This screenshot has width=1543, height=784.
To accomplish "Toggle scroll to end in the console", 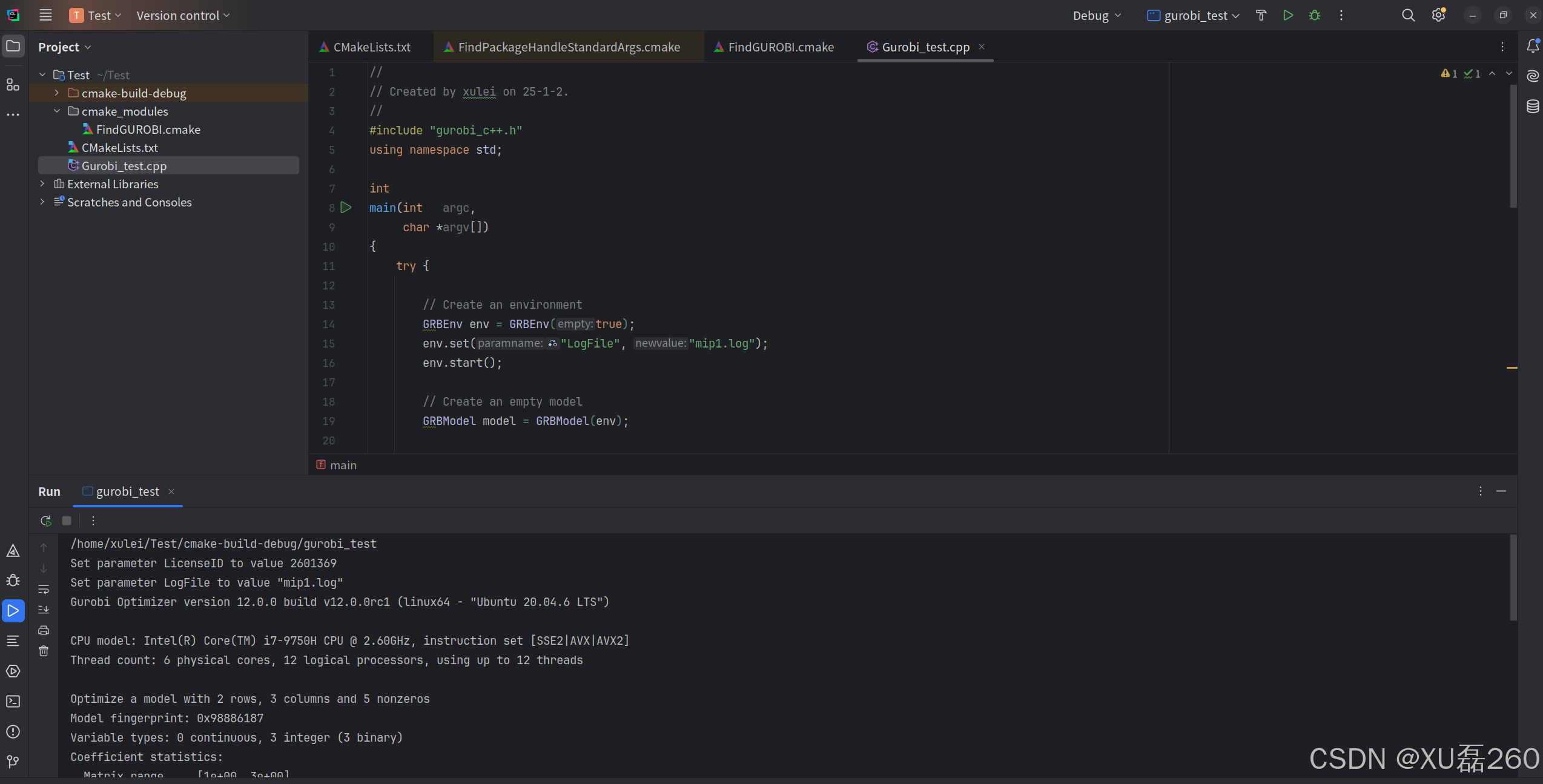I will [x=44, y=610].
